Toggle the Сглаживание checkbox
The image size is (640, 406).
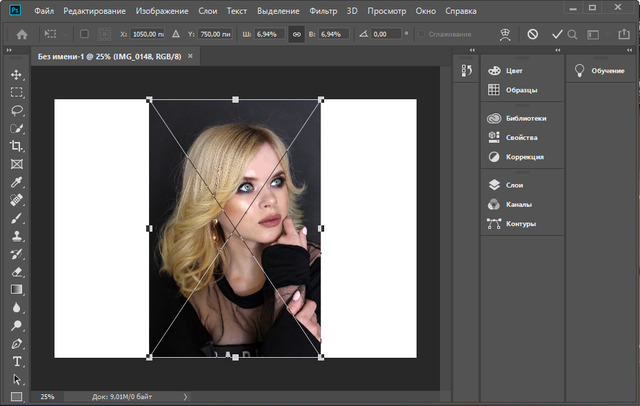click(x=420, y=33)
